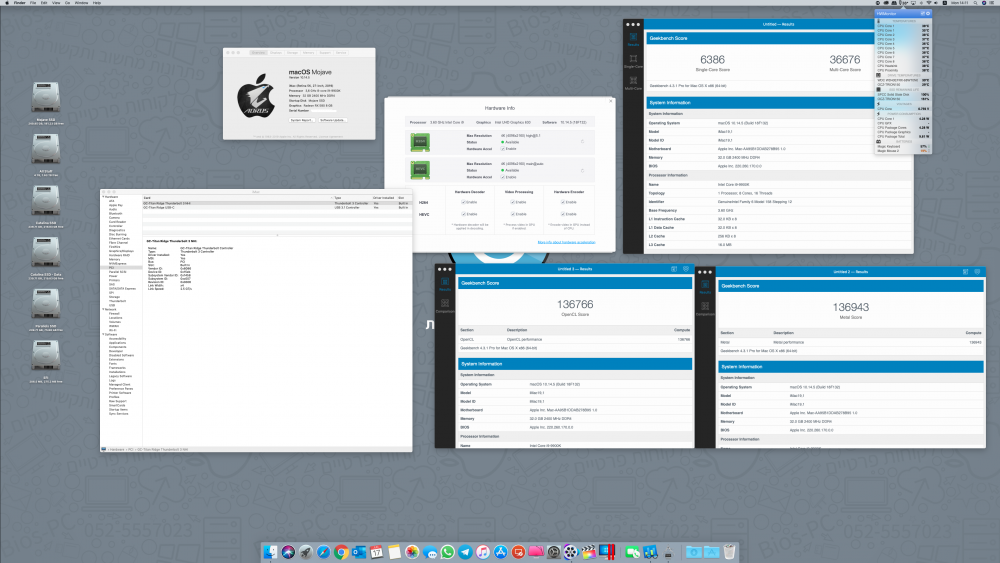Select Bluetooth in System Report sidebar

tap(115, 214)
